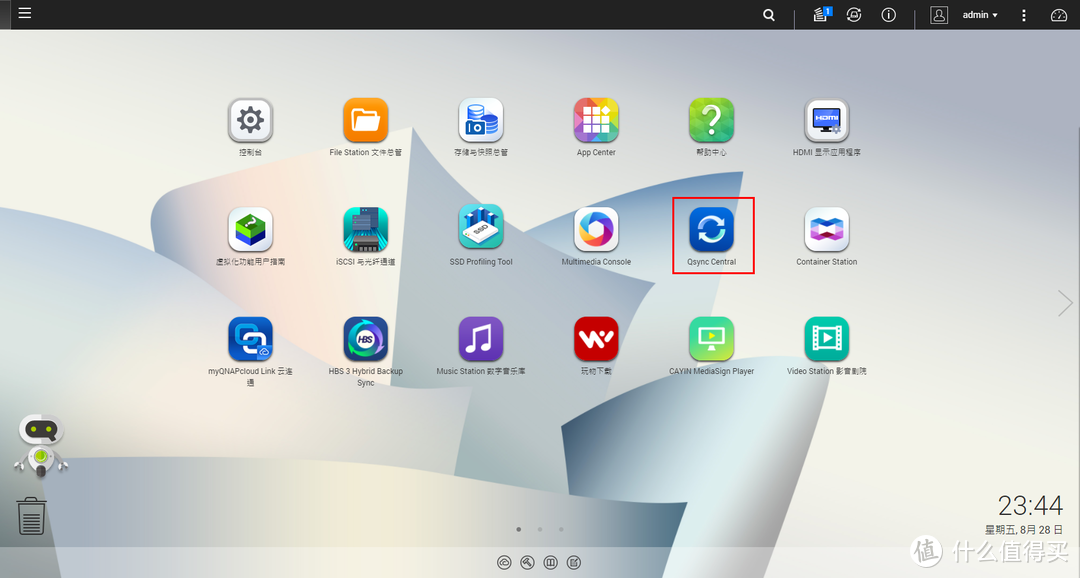Launch File Station app
Viewport: 1080px width, 578px height.
tap(366, 121)
